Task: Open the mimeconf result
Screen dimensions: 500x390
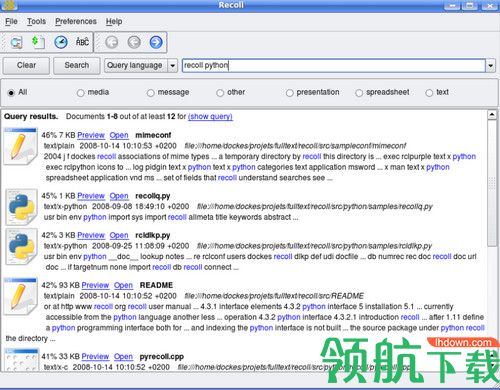Action: click(x=119, y=135)
